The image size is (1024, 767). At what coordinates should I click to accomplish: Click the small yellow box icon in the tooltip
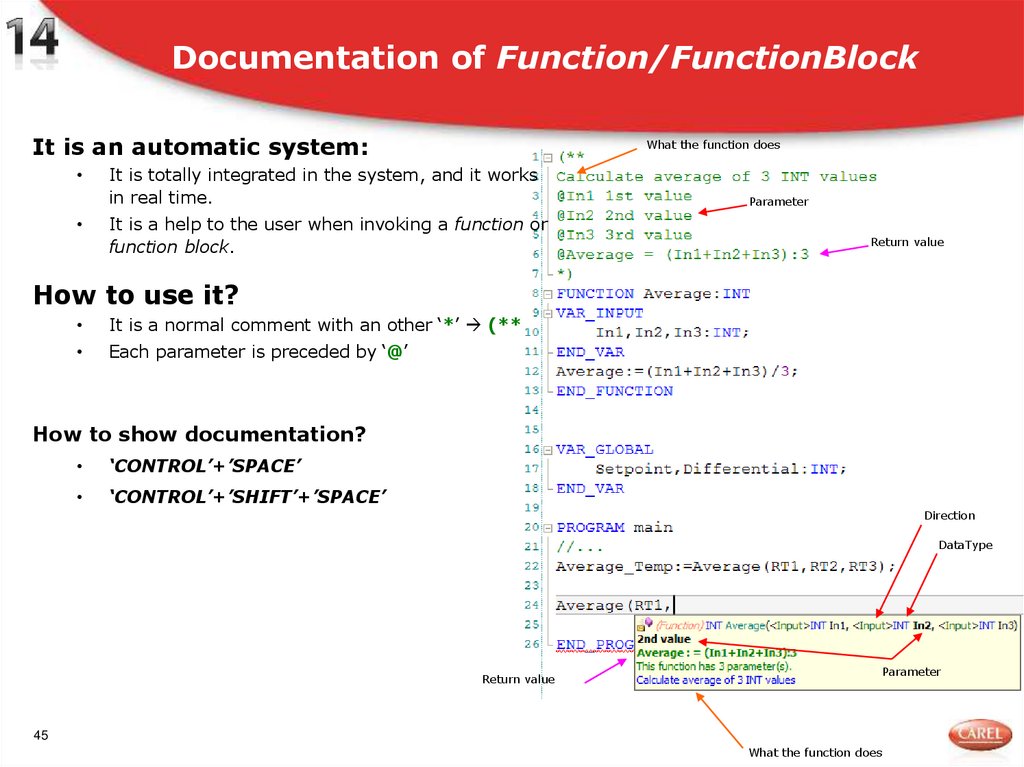640,626
